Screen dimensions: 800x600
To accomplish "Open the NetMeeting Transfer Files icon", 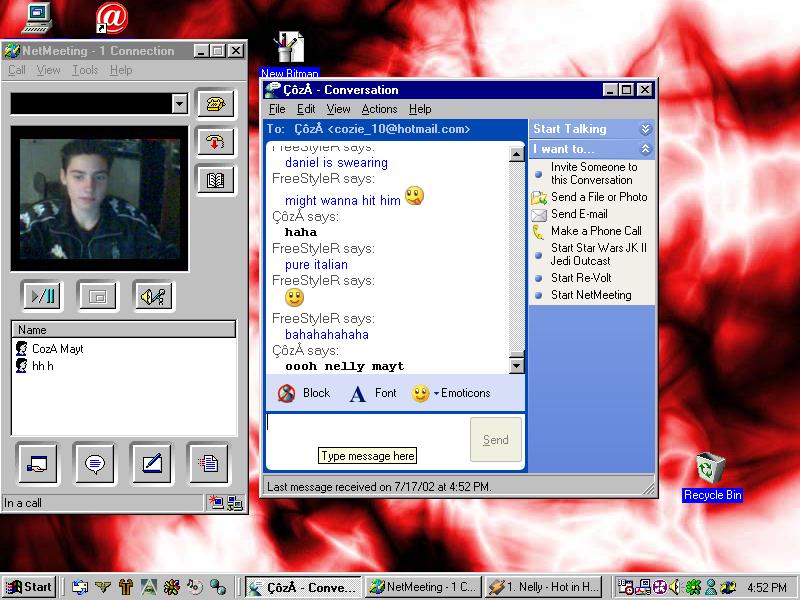I will point(208,464).
